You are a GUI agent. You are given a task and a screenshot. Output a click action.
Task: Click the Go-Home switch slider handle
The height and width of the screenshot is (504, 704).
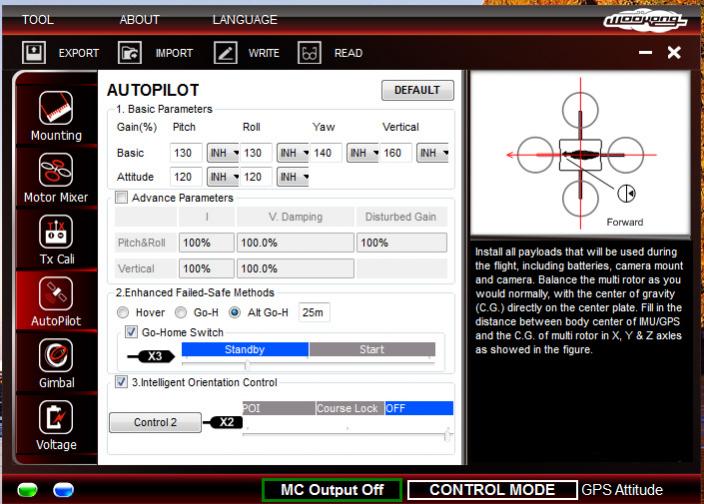(246, 365)
